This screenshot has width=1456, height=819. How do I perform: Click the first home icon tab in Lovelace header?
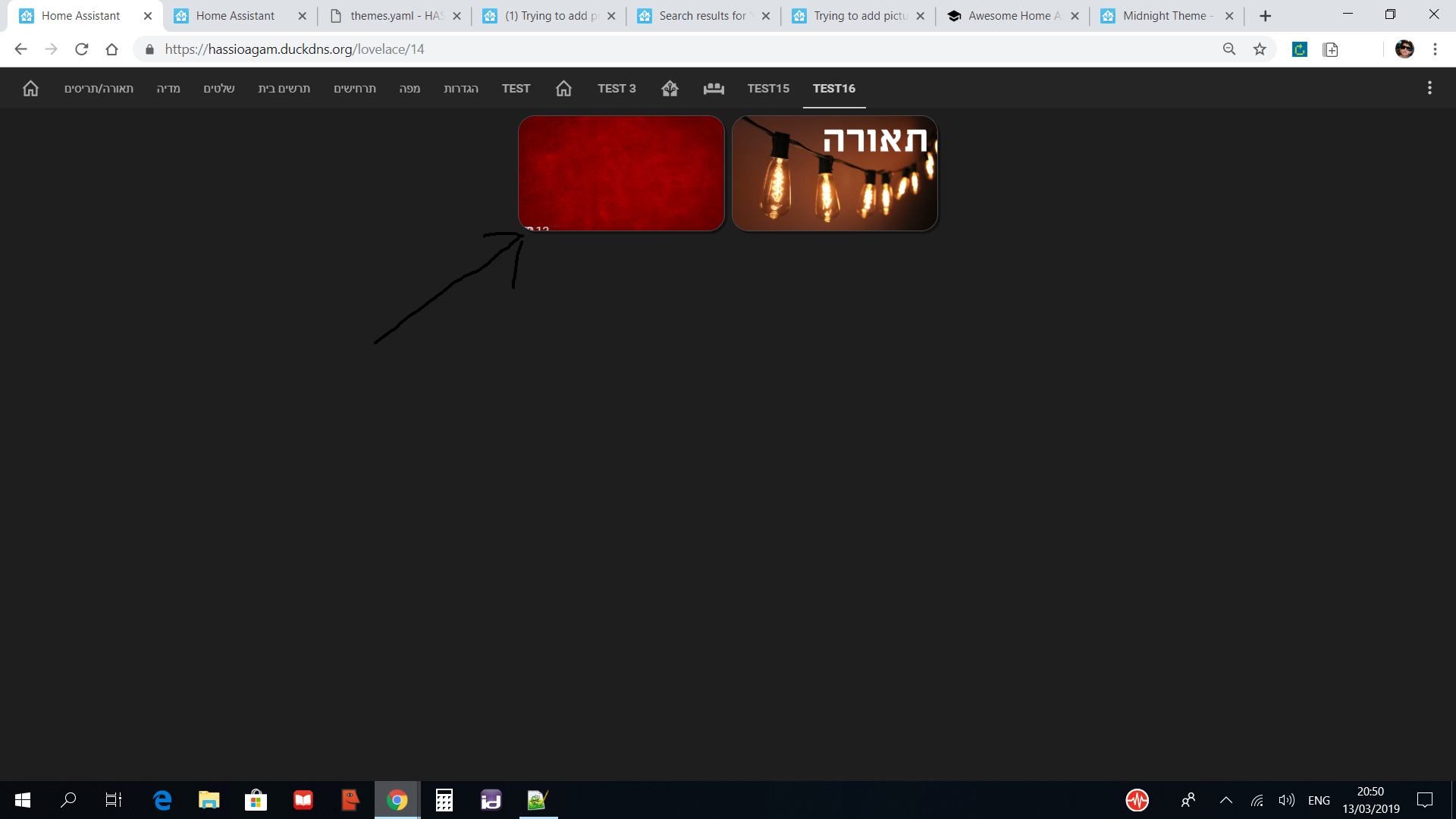pyautogui.click(x=30, y=89)
